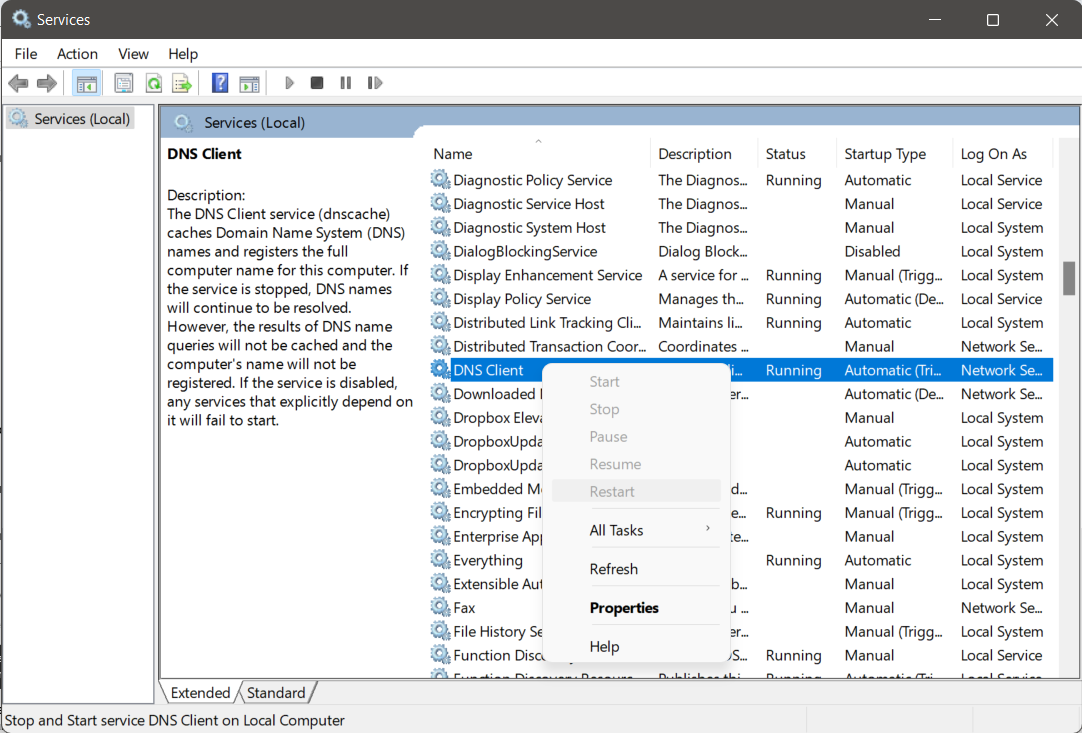Click gear icon of DialogBlockingService row

(x=440, y=251)
